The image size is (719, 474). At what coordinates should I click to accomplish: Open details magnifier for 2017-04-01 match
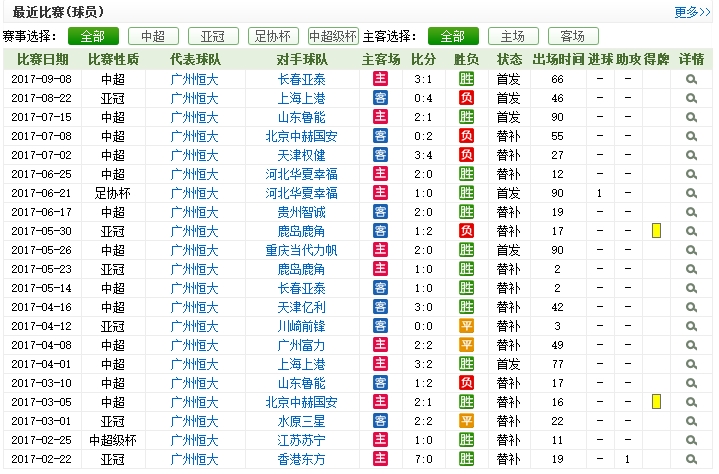click(691, 364)
